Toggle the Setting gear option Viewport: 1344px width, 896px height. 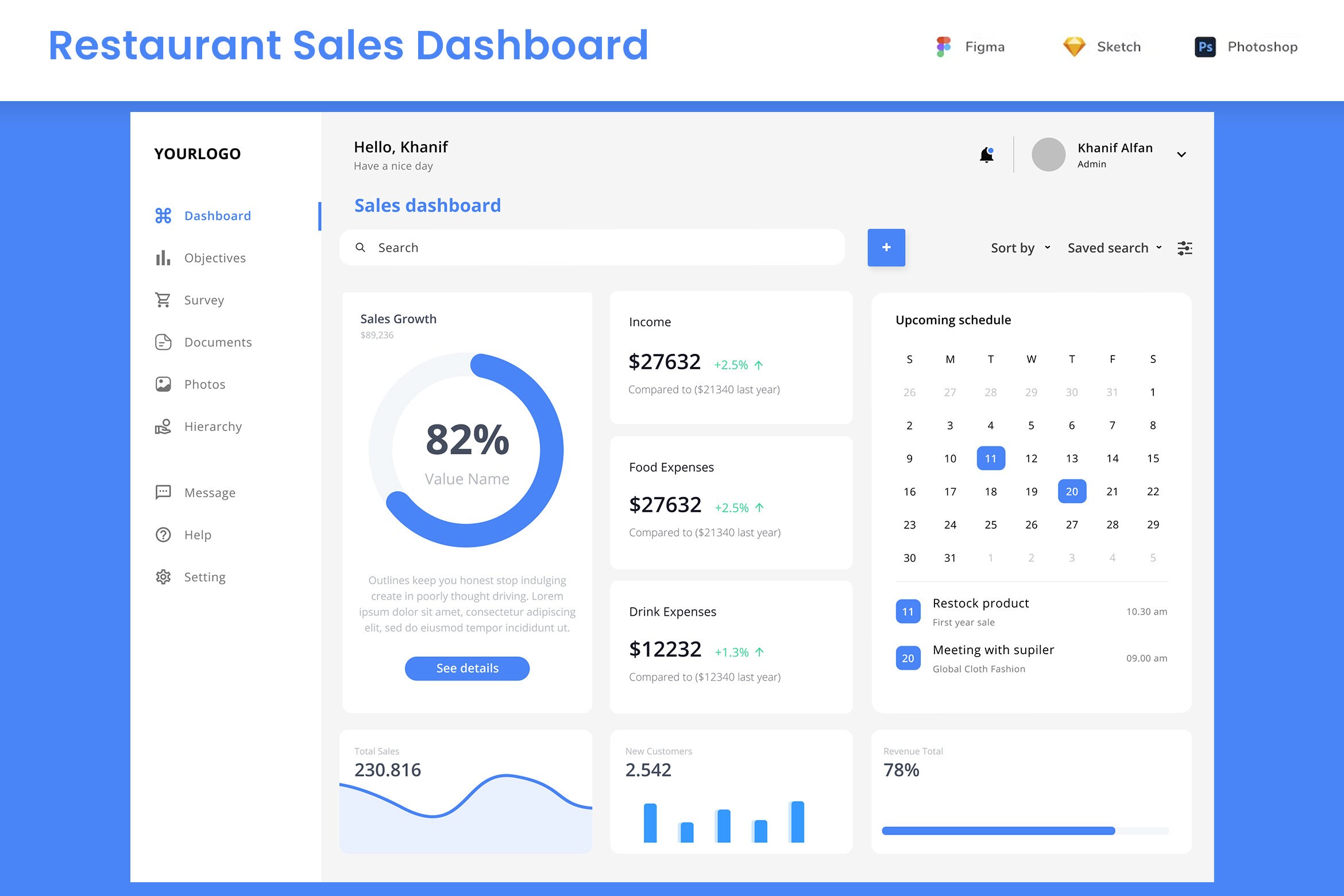pyautogui.click(x=164, y=577)
